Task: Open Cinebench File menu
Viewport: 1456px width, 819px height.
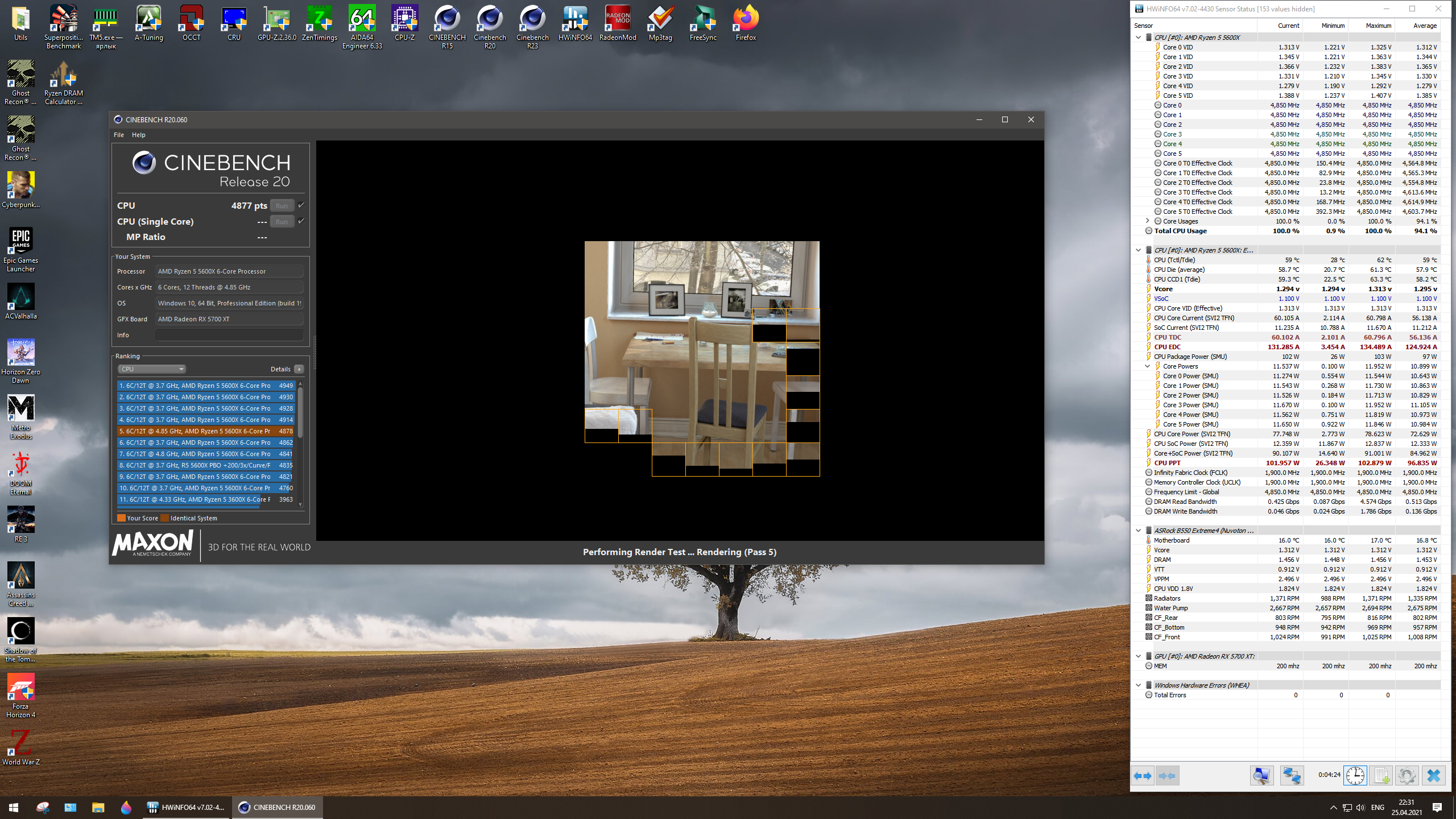Action: click(118, 135)
